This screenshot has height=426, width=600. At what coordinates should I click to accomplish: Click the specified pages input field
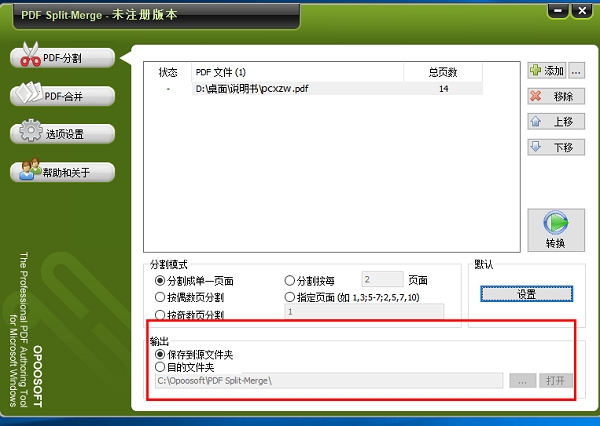(x=364, y=312)
